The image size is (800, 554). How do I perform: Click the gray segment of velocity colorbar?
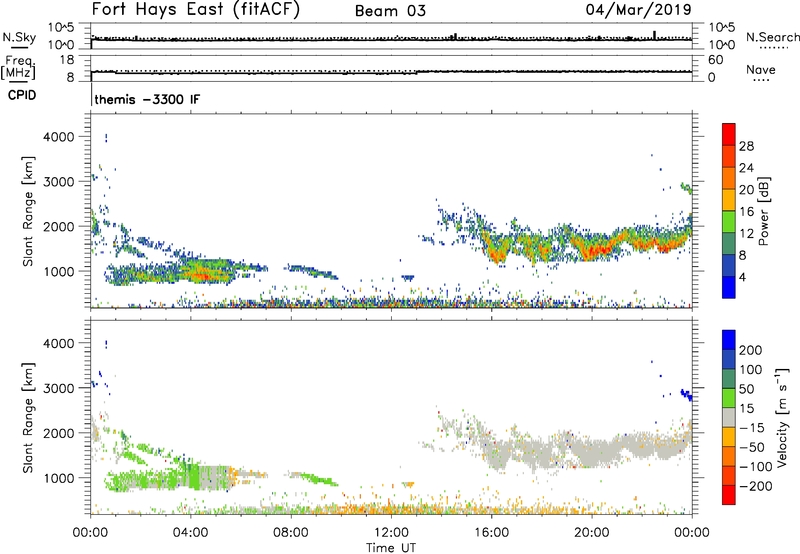(x=729, y=417)
